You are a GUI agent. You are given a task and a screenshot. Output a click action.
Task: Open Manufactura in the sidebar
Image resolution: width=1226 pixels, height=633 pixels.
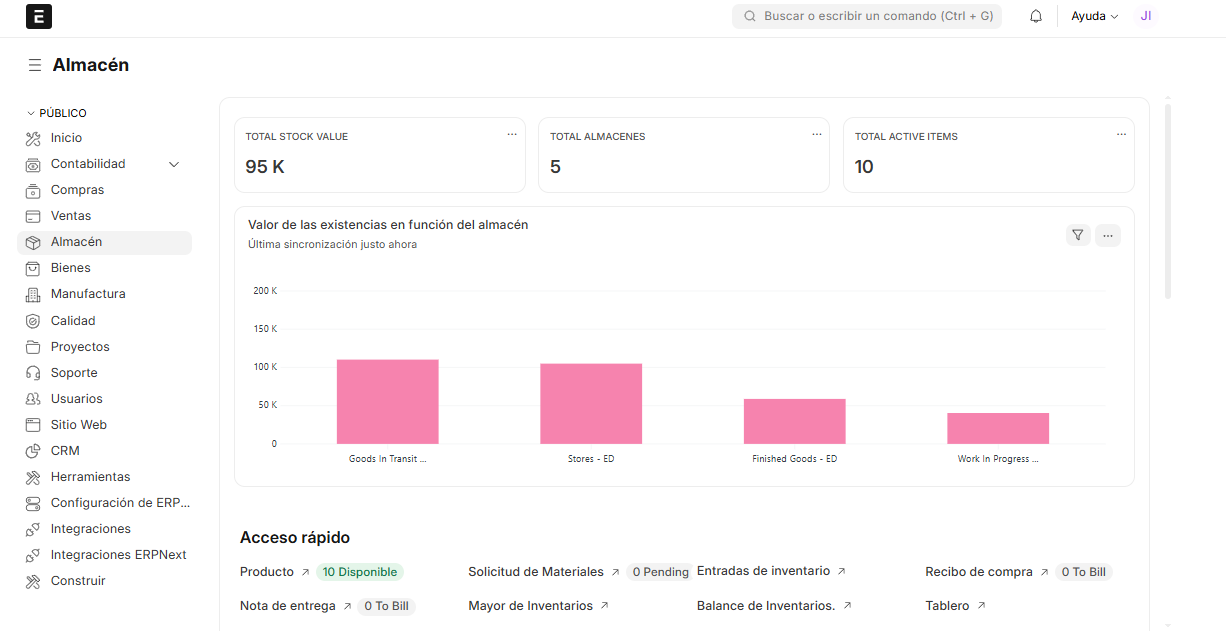(x=88, y=294)
